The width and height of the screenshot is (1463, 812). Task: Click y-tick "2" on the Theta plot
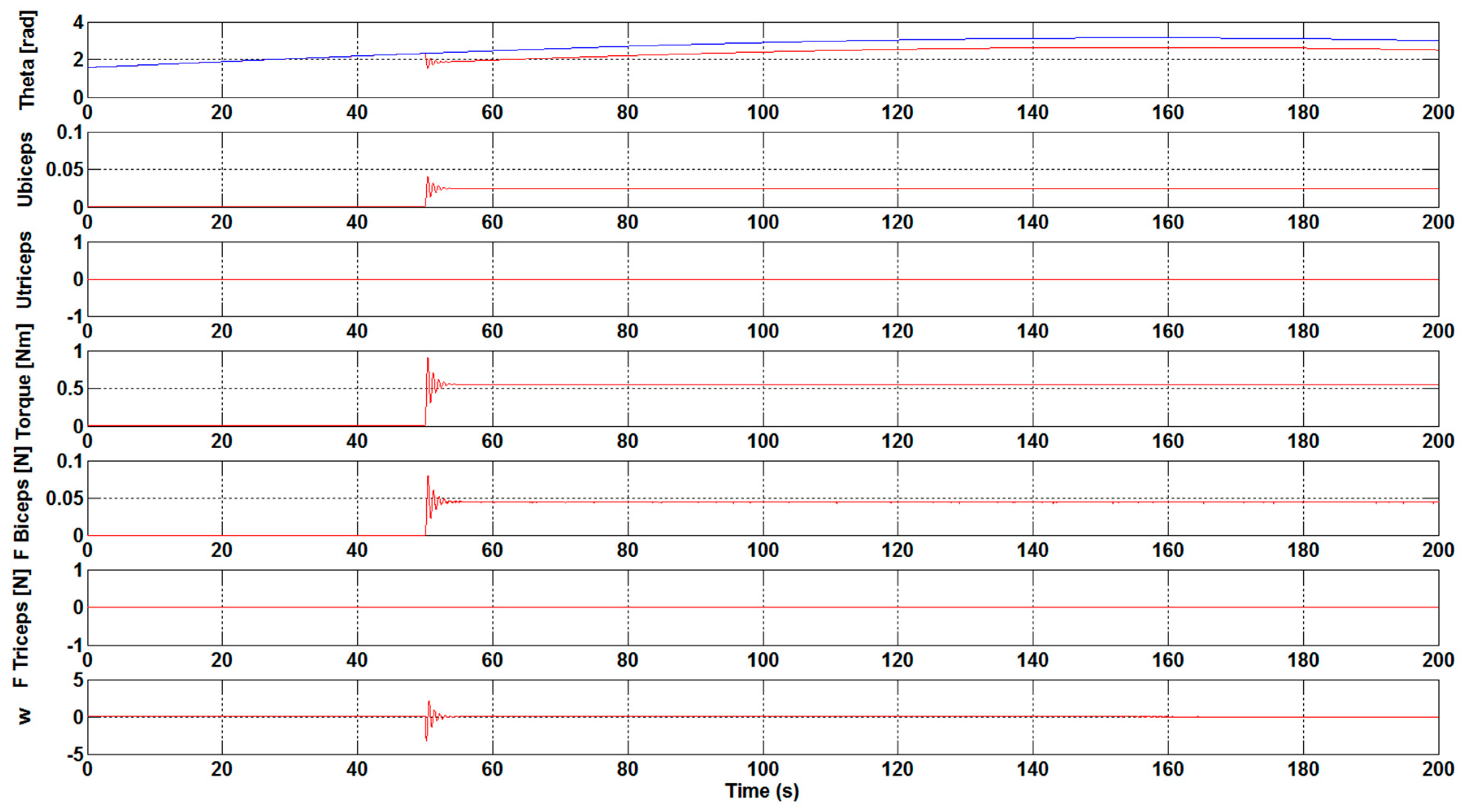click(x=78, y=60)
